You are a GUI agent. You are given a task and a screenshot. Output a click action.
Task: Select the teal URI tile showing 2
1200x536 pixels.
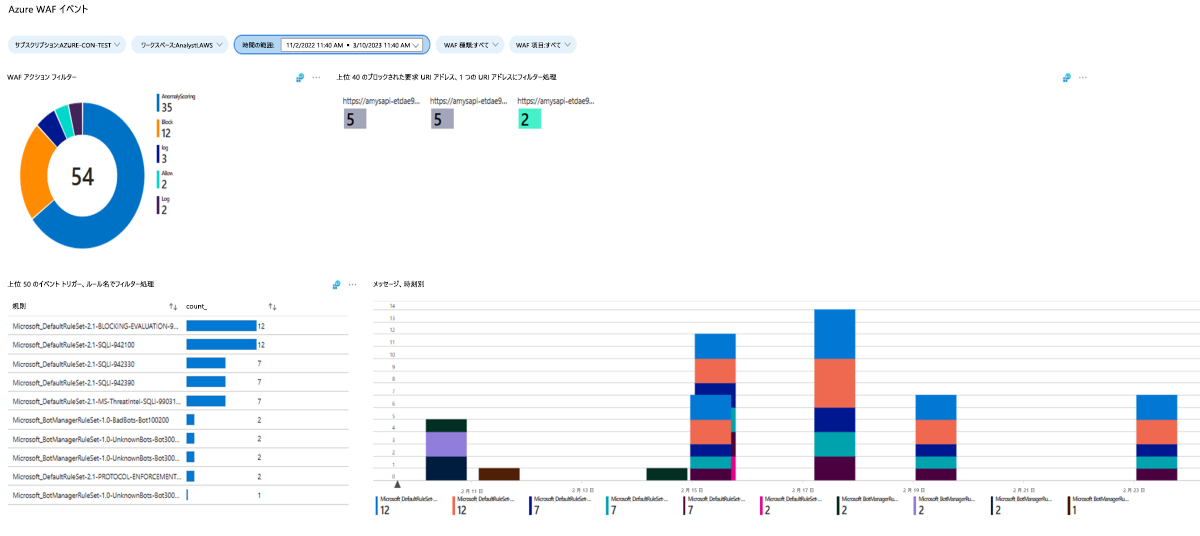click(530, 119)
